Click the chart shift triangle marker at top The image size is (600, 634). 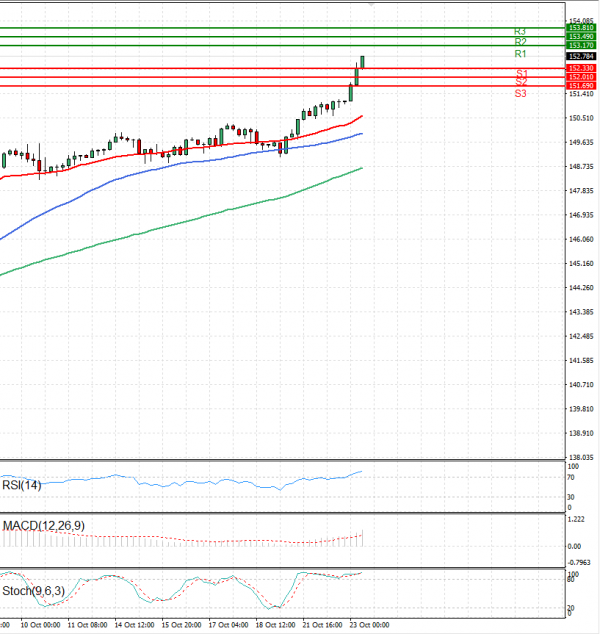click(x=372, y=5)
